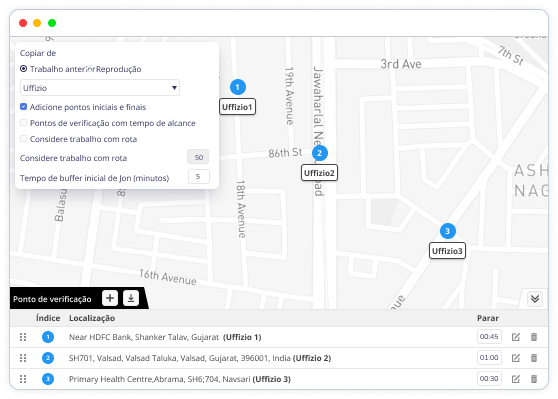Click the Uffizio3 map label
Viewport: 558px width, 399px height.
pyautogui.click(x=447, y=251)
